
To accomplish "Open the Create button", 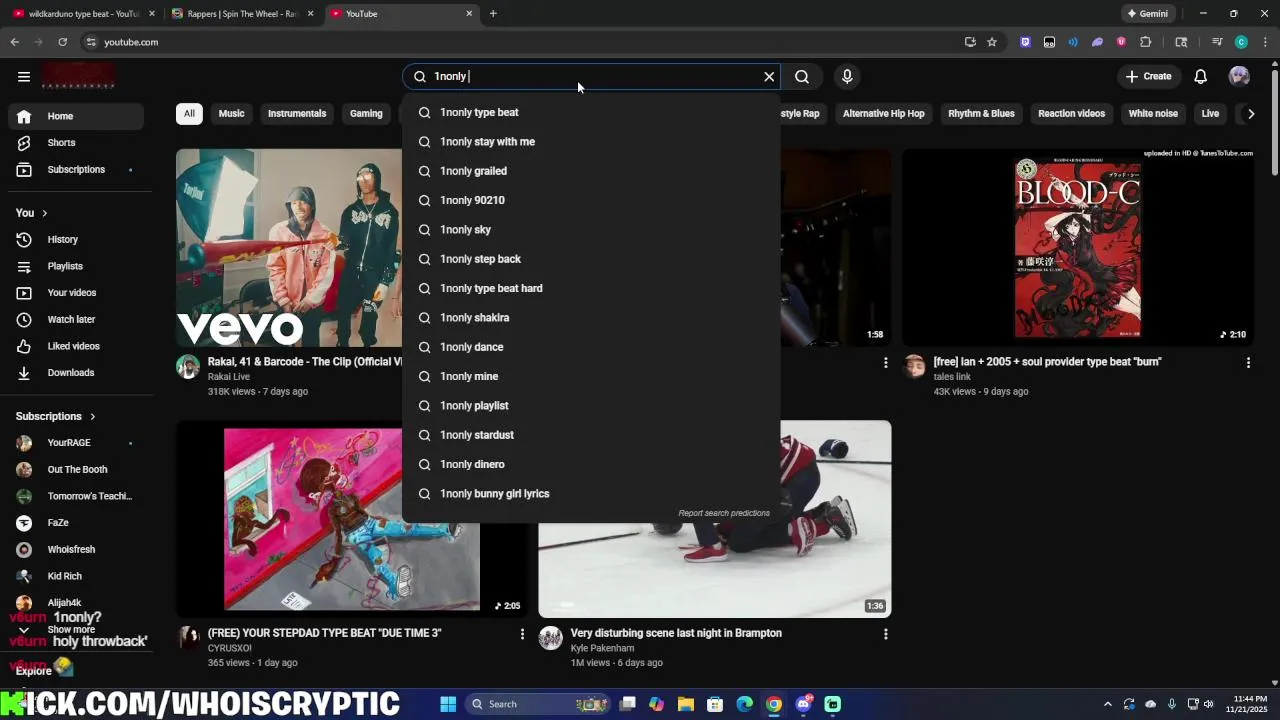I will pyautogui.click(x=1148, y=76).
